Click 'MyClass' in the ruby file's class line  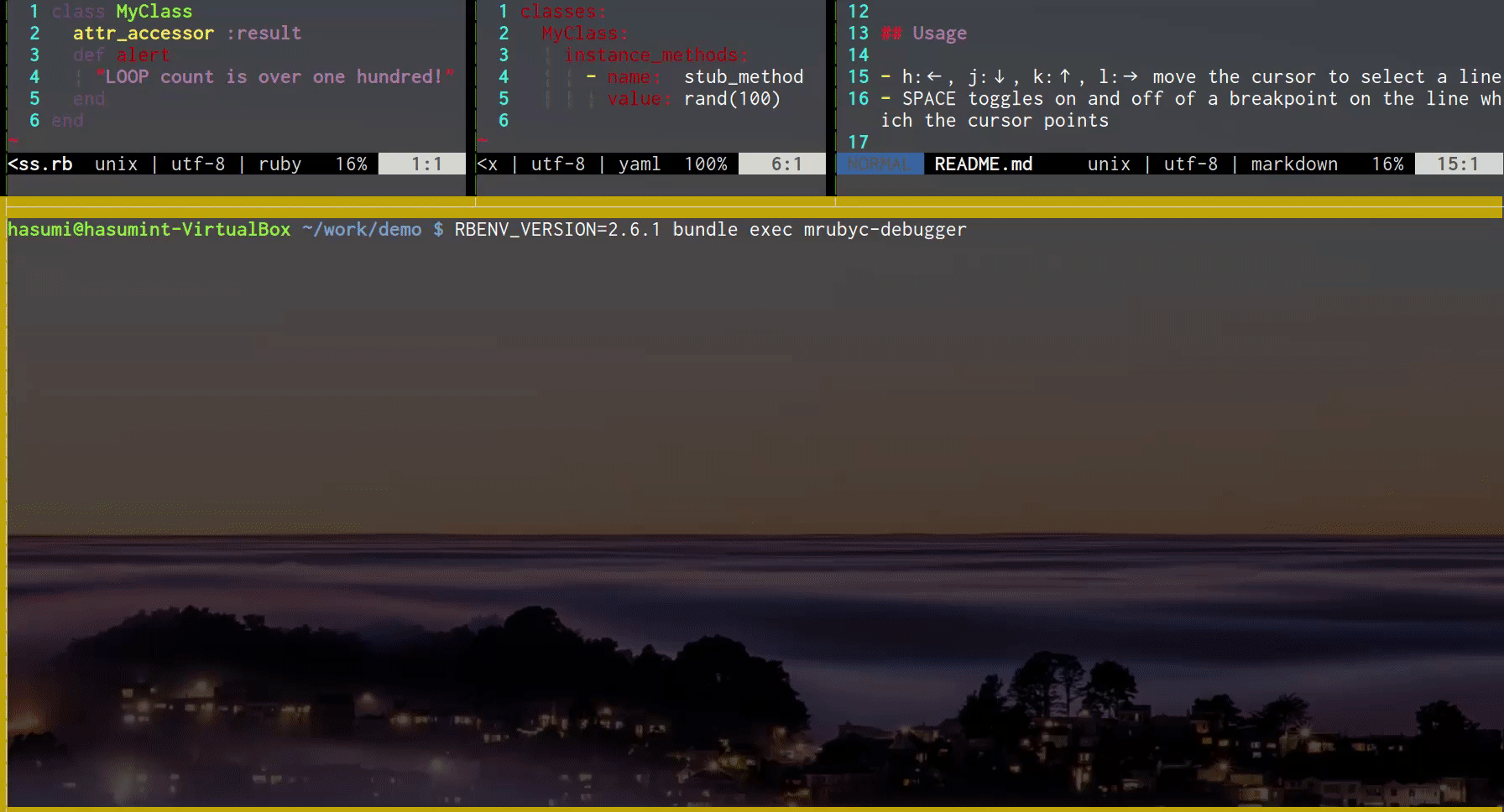154,12
